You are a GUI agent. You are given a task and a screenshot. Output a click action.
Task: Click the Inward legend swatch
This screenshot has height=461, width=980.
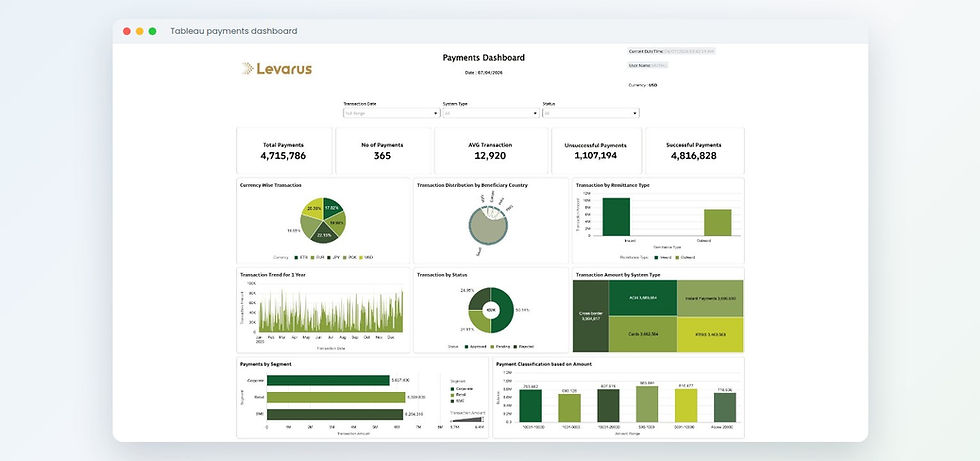pyautogui.click(x=657, y=257)
